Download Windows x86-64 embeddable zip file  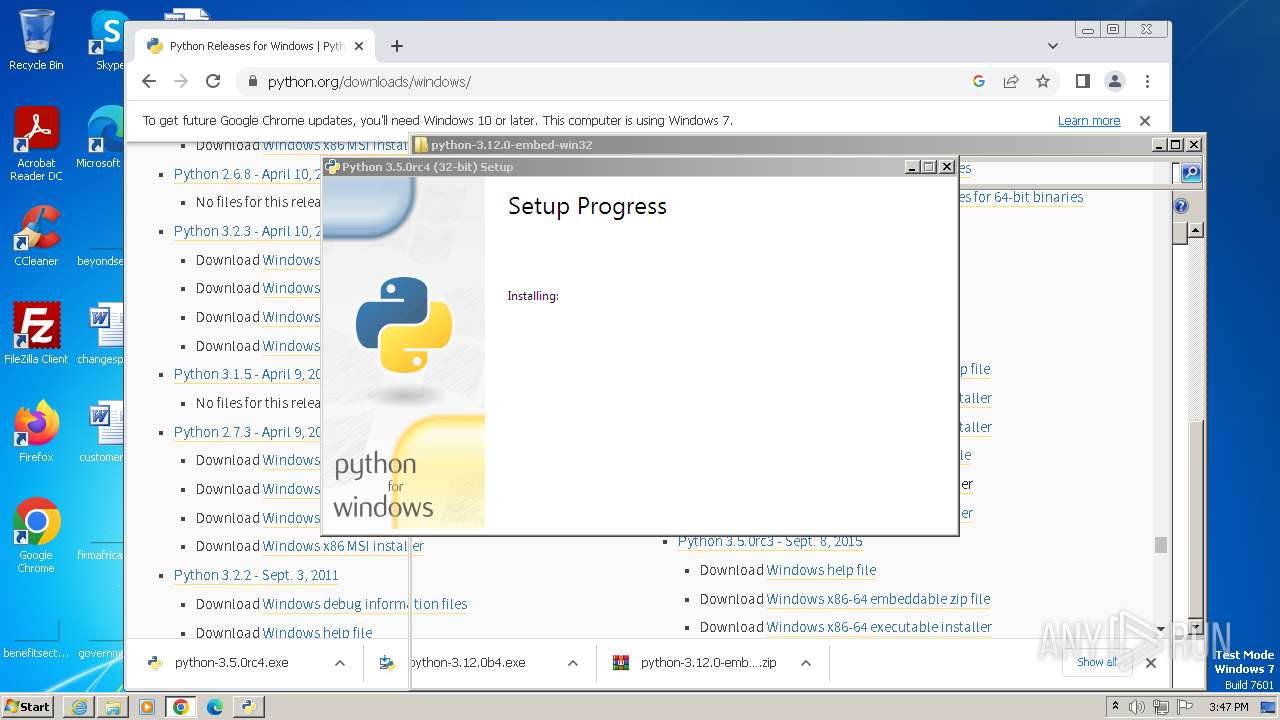click(x=878, y=599)
